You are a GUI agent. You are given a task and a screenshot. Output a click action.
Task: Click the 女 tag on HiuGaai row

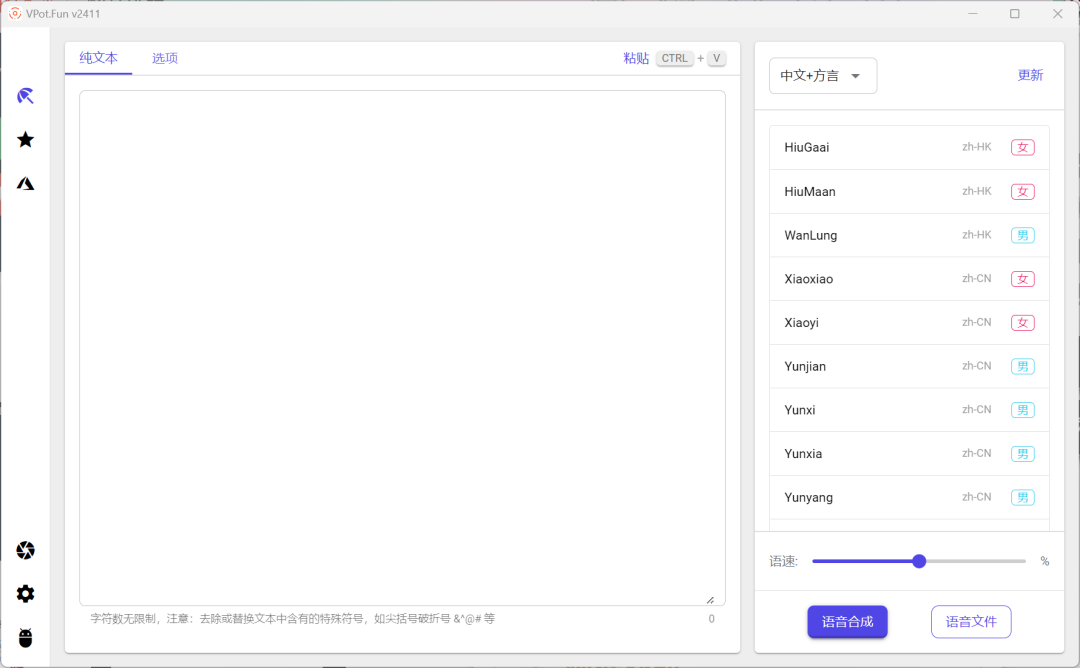[1023, 147]
